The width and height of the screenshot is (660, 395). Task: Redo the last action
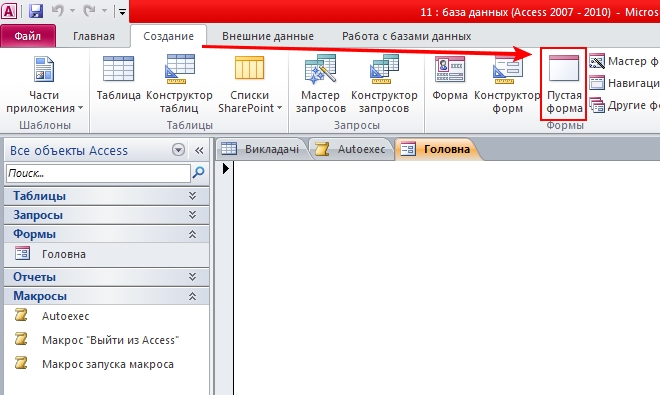point(89,11)
